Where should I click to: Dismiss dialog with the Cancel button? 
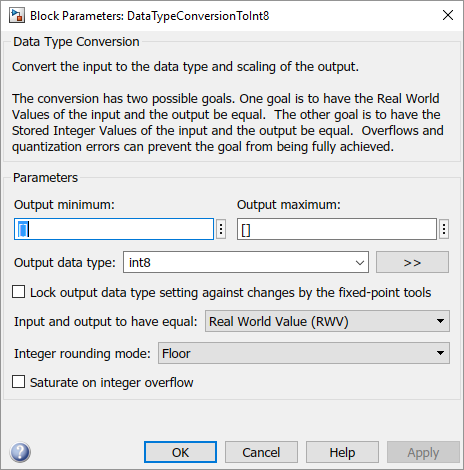[261, 452]
